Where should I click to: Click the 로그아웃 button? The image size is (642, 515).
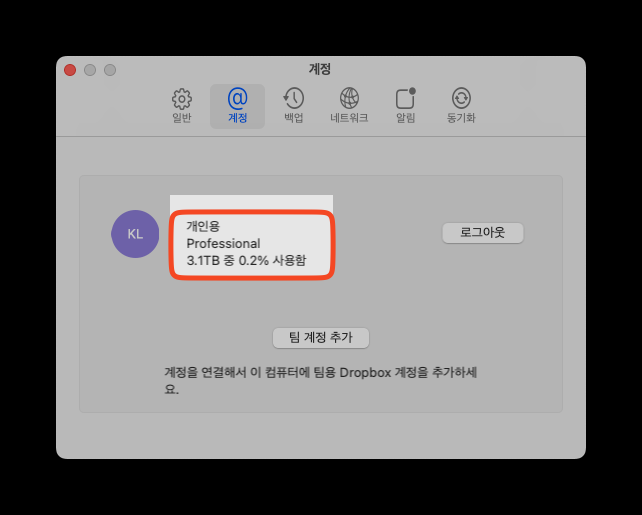483,233
